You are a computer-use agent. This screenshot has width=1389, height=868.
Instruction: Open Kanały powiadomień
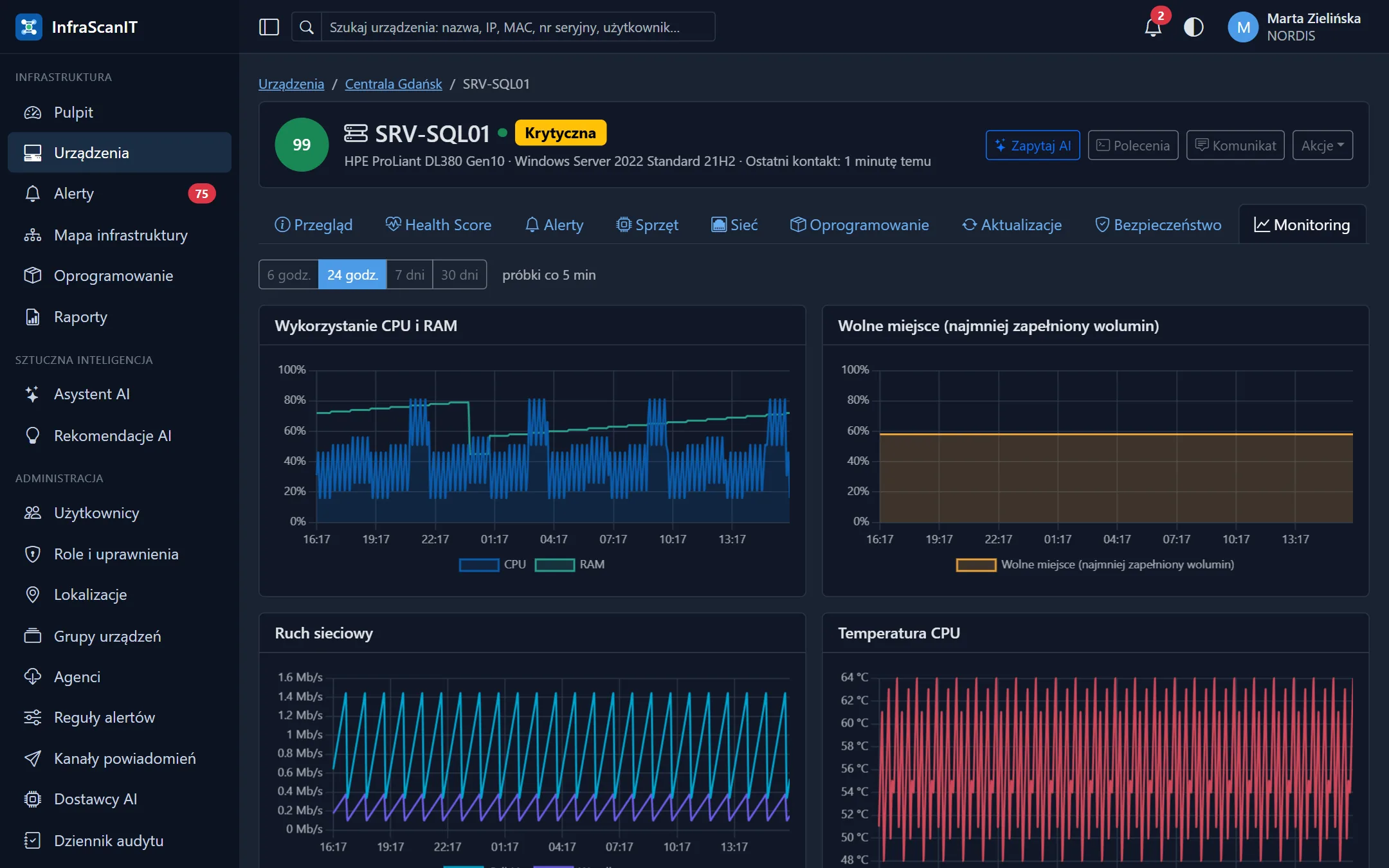(x=120, y=759)
